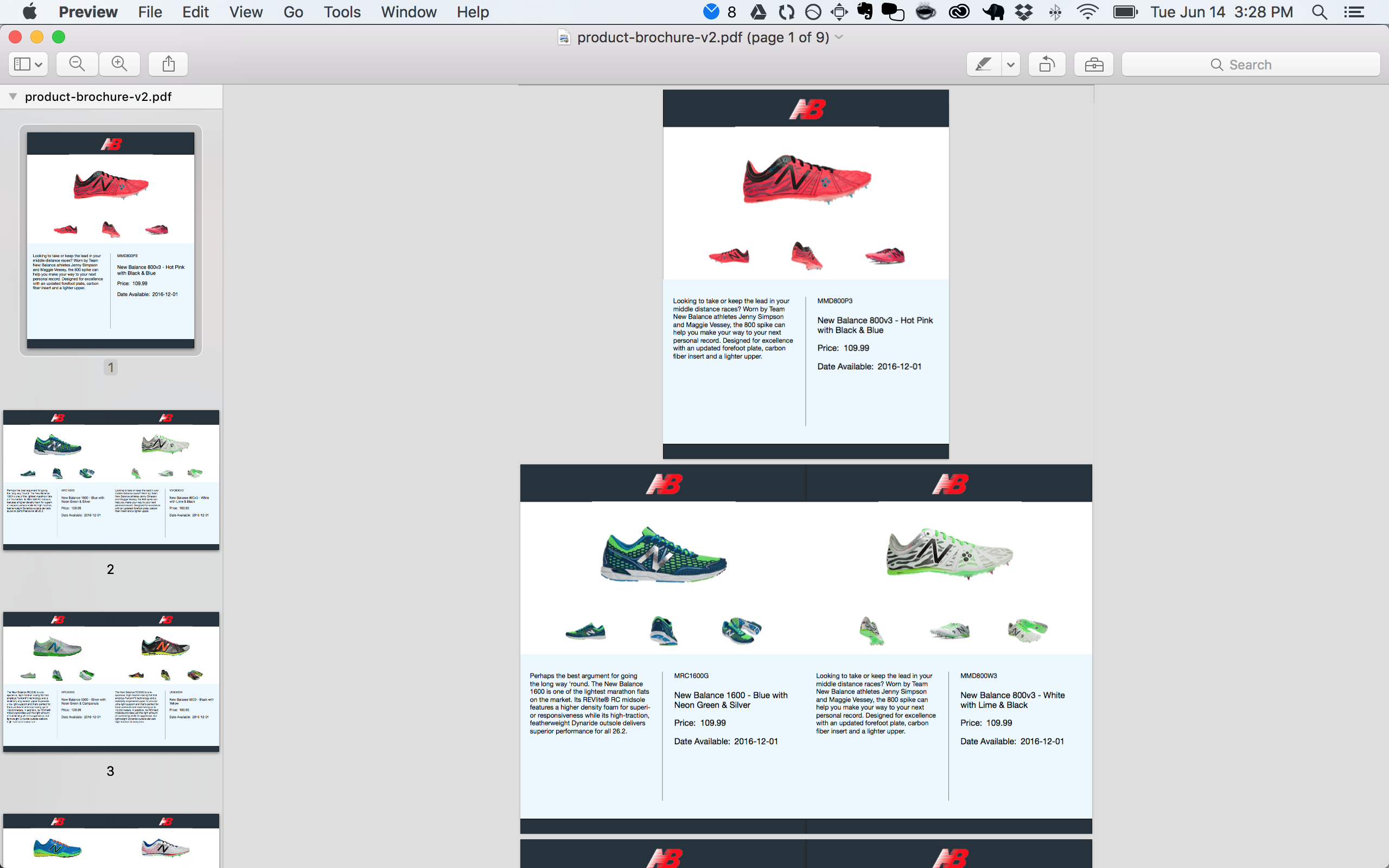Screen dimensions: 1389x868
Task: Open the Preview application menu
Action: click(x=88, y=12)
